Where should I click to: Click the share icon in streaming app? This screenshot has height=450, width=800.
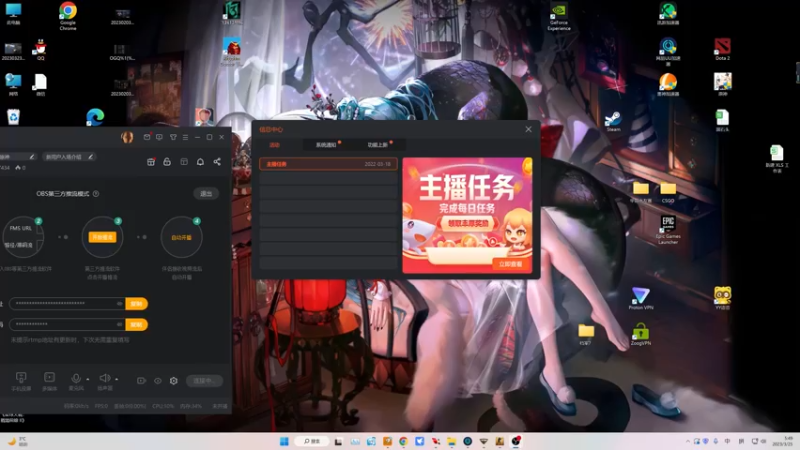217,162
